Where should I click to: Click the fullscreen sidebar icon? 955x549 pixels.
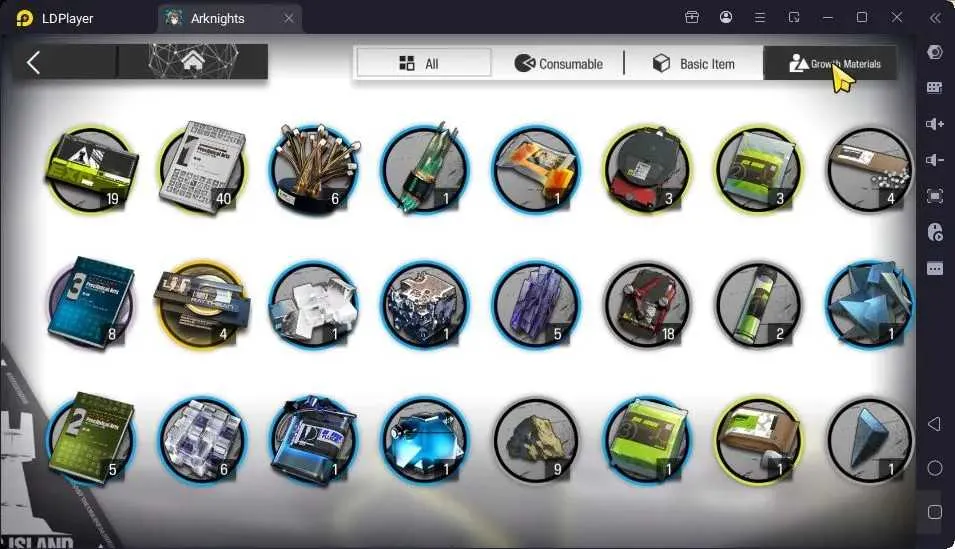[934, 196]
